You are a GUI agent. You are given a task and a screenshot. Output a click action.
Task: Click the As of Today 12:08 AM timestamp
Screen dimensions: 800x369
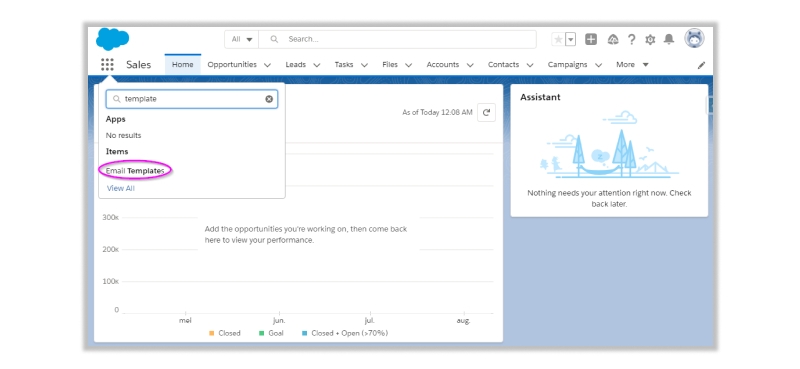click(x=437, y=113)
